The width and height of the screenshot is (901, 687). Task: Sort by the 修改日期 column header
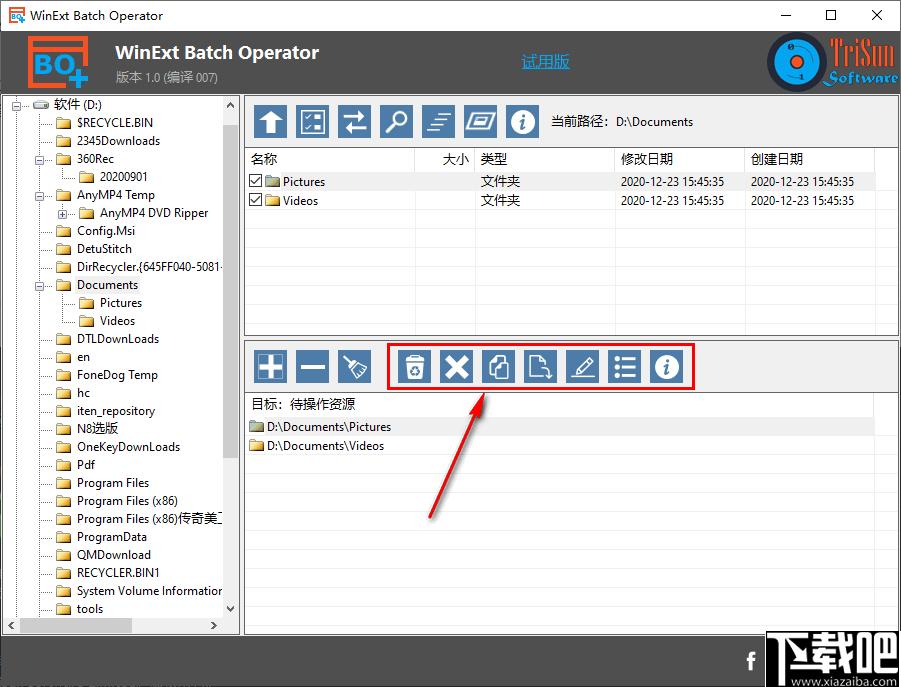680,159
